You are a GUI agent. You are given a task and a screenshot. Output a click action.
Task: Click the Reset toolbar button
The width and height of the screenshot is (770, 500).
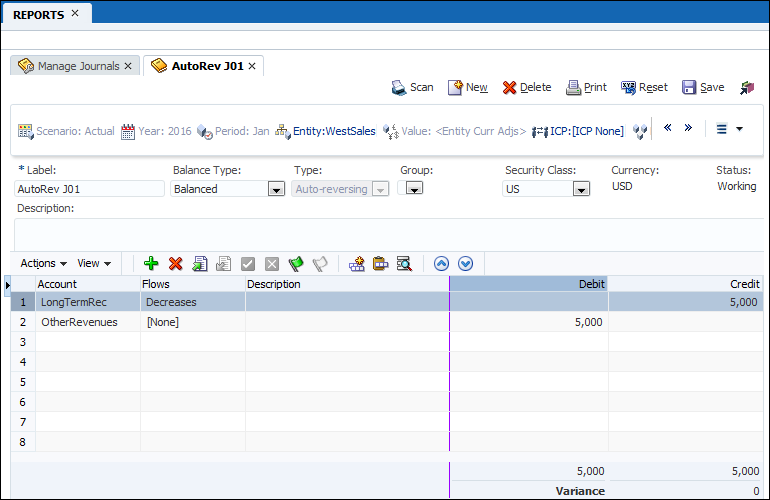(644, 87)
